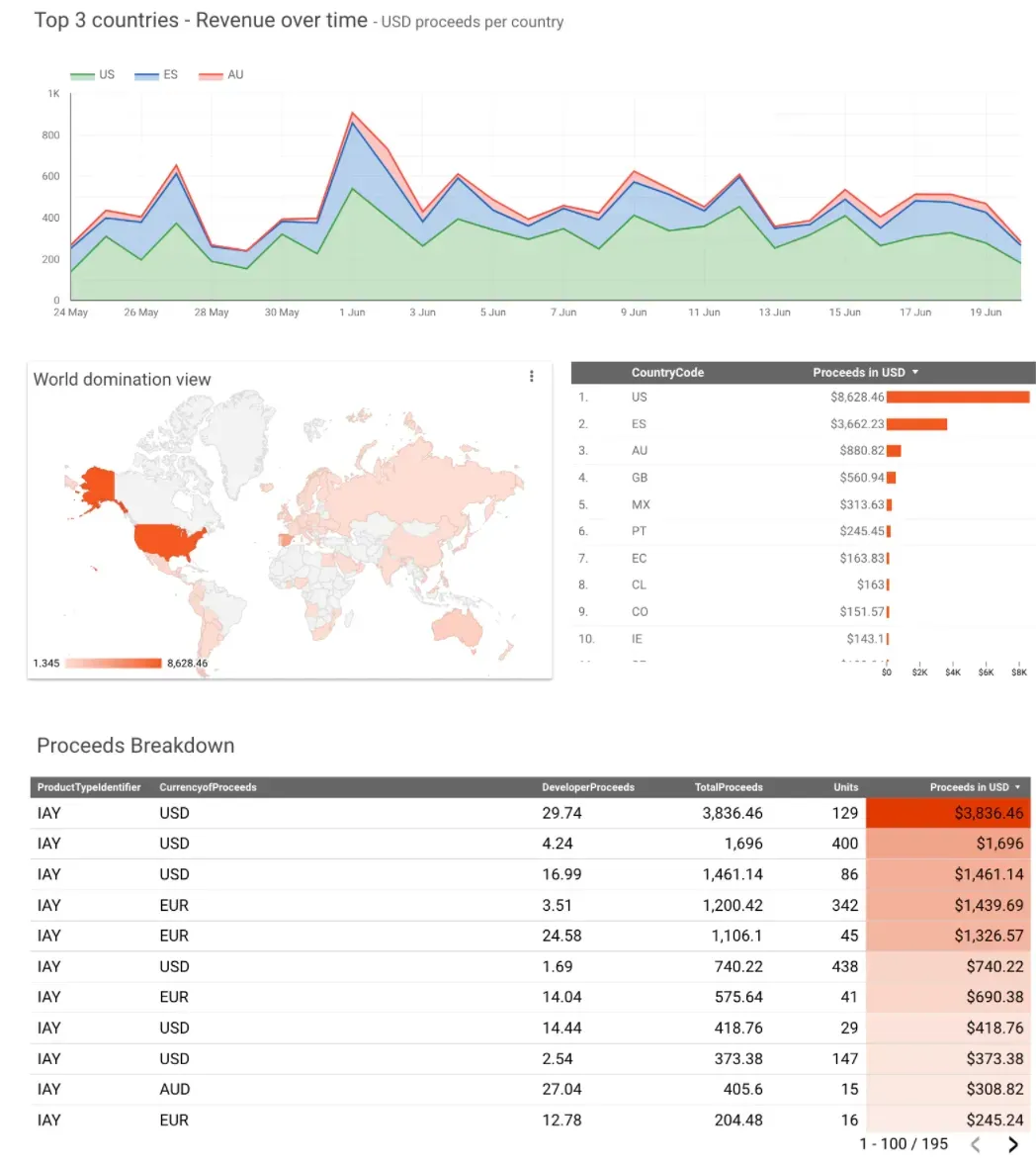Viewport: 1036px width, 1166px height.
Task: Click the $418.76 proceeds cell
Action: [x=948, y=1028]
